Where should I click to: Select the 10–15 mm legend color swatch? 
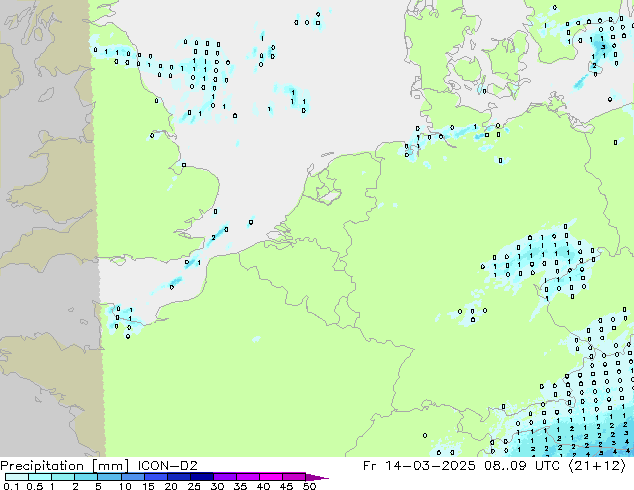click(x=132, y=477)
